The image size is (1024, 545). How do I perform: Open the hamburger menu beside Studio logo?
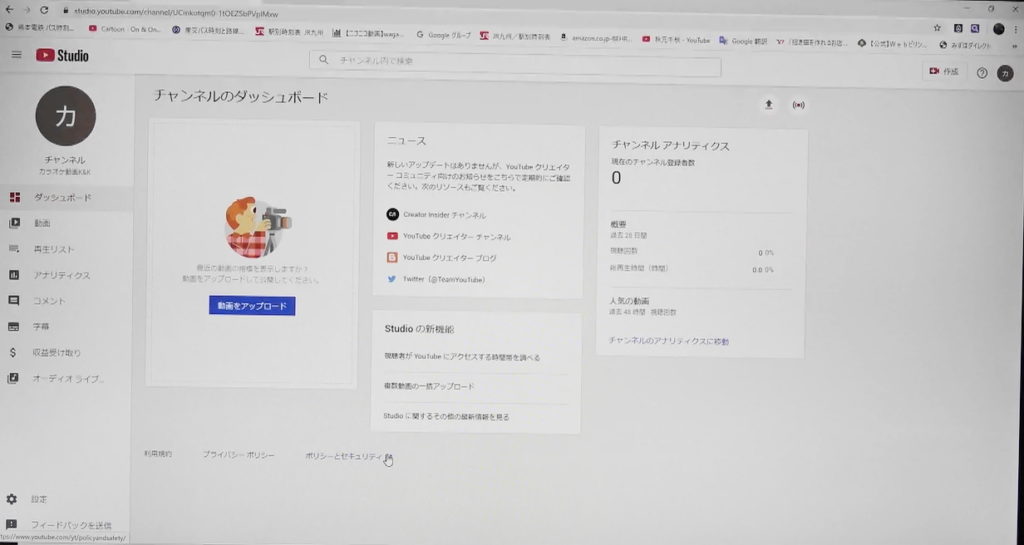(16, 55)
